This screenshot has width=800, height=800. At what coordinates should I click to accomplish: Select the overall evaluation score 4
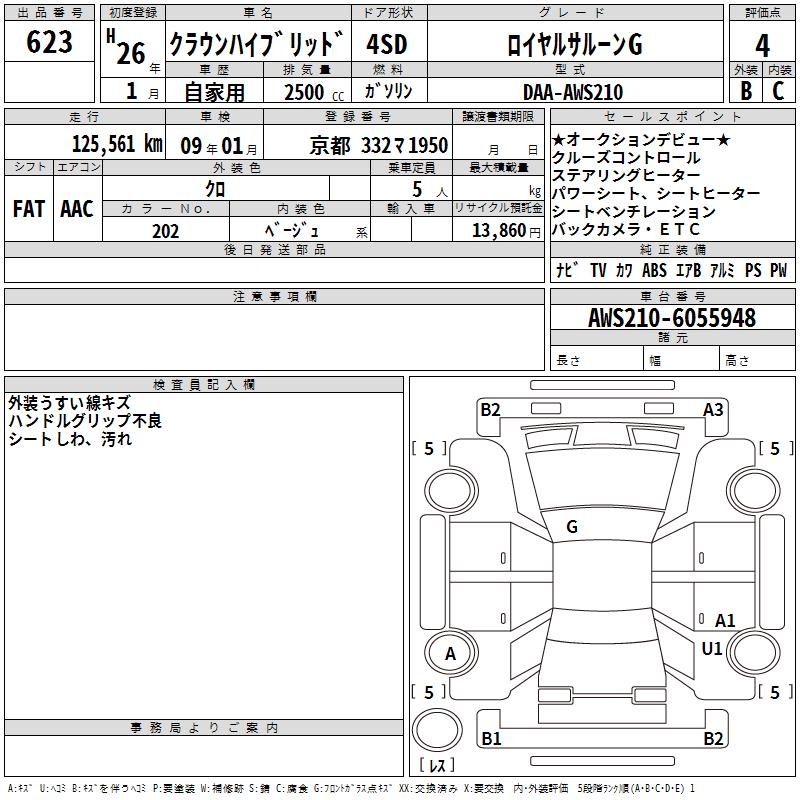(762, 45)
